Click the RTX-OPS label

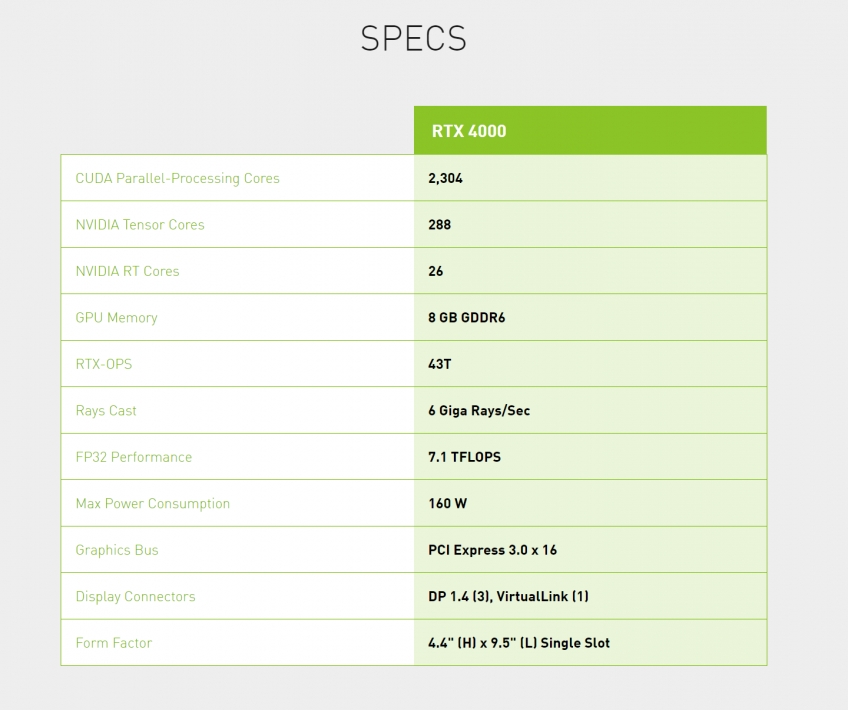103,364
